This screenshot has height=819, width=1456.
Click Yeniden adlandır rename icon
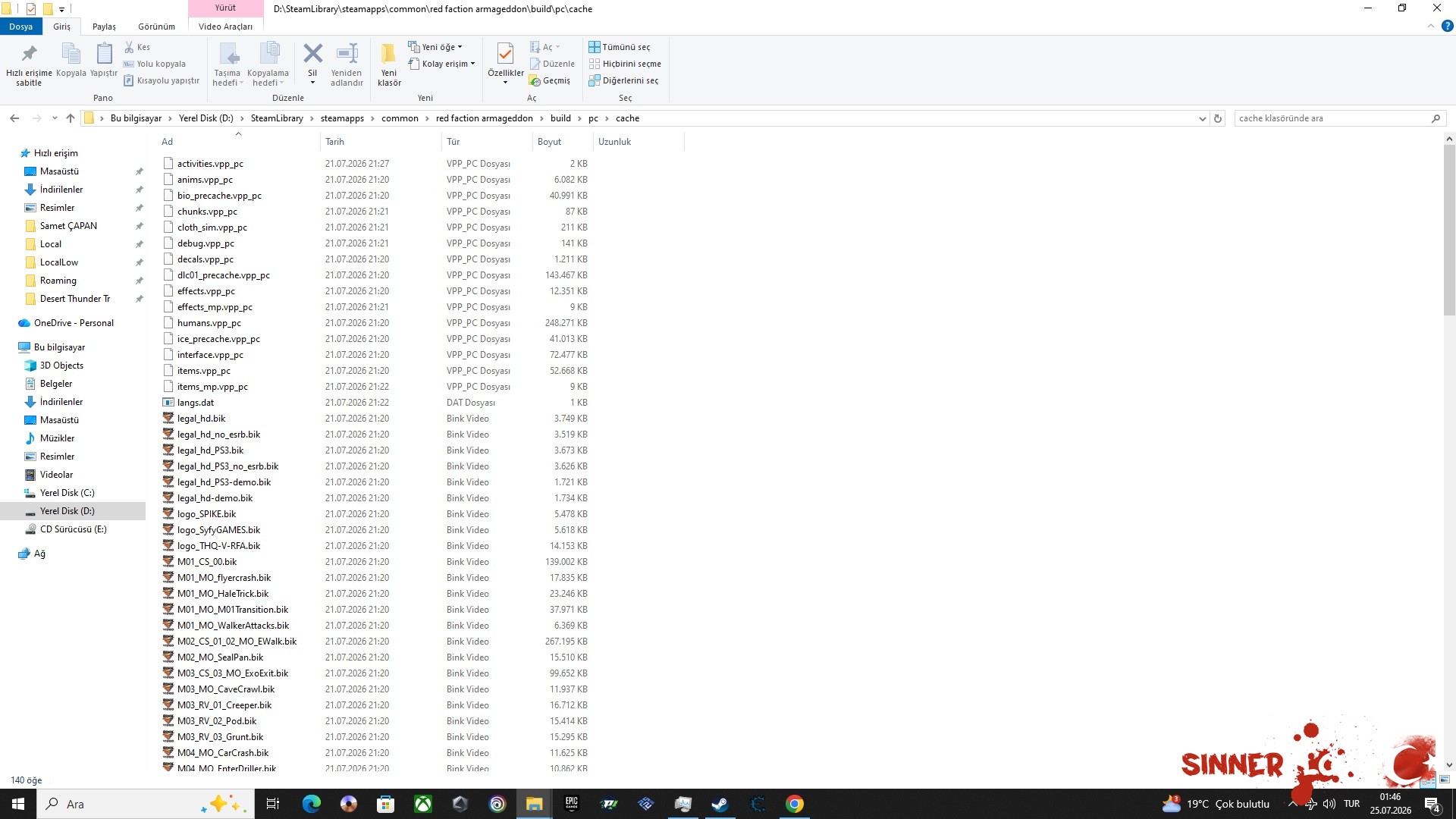(347, 64)
